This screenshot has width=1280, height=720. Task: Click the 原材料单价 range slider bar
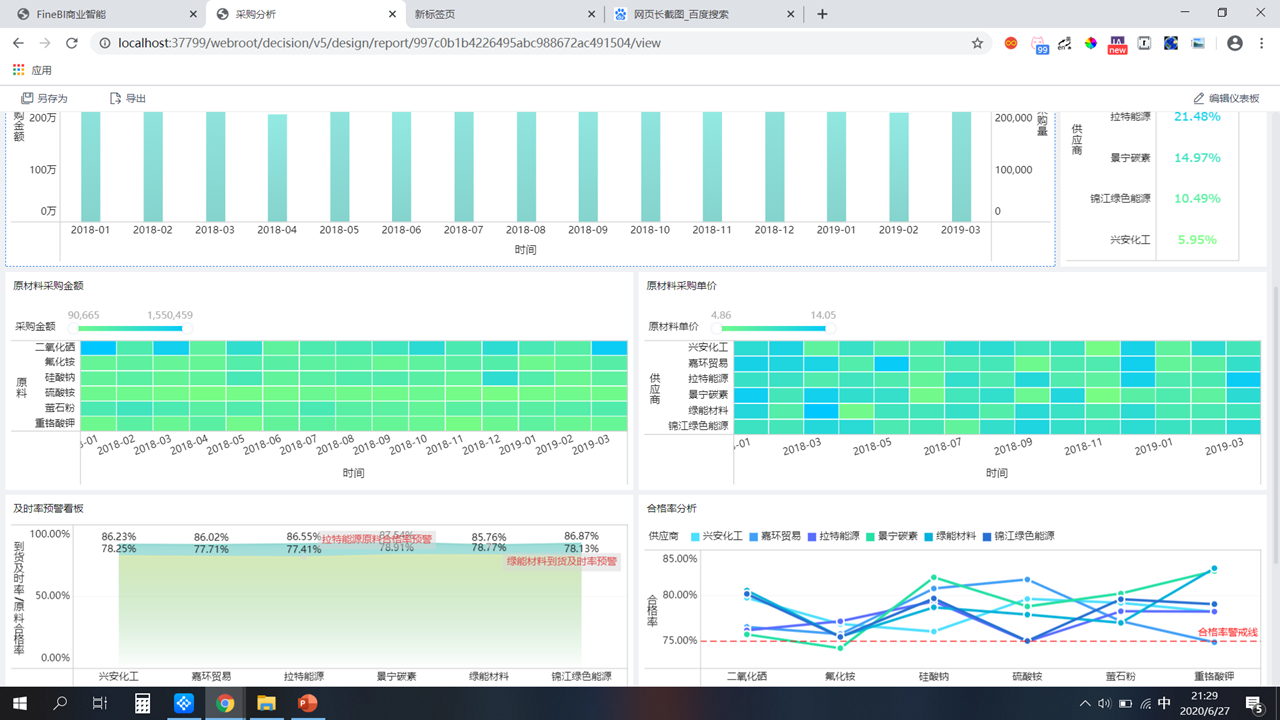[773, 327]
